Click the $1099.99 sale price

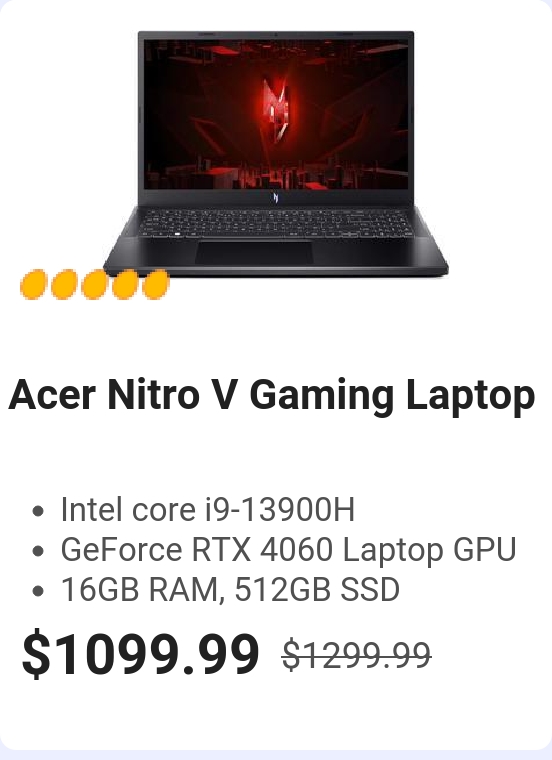[x=141, y=654]
